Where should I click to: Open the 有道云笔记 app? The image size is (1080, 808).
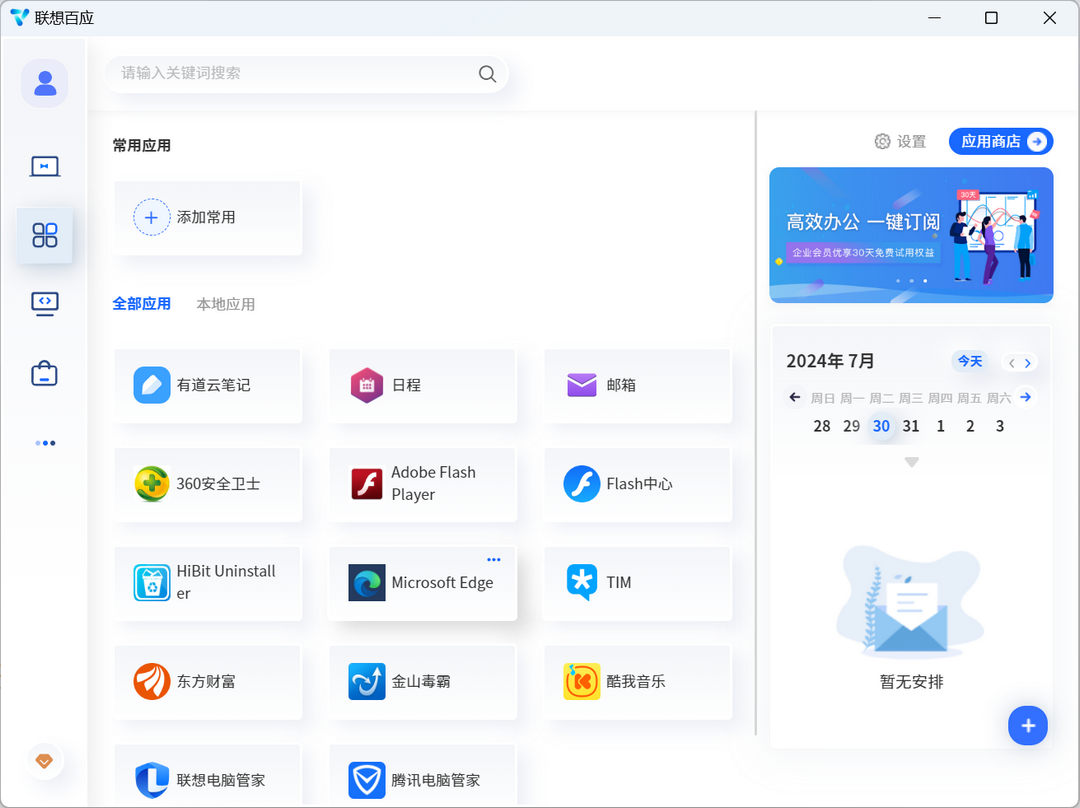[x=207, y=386]
